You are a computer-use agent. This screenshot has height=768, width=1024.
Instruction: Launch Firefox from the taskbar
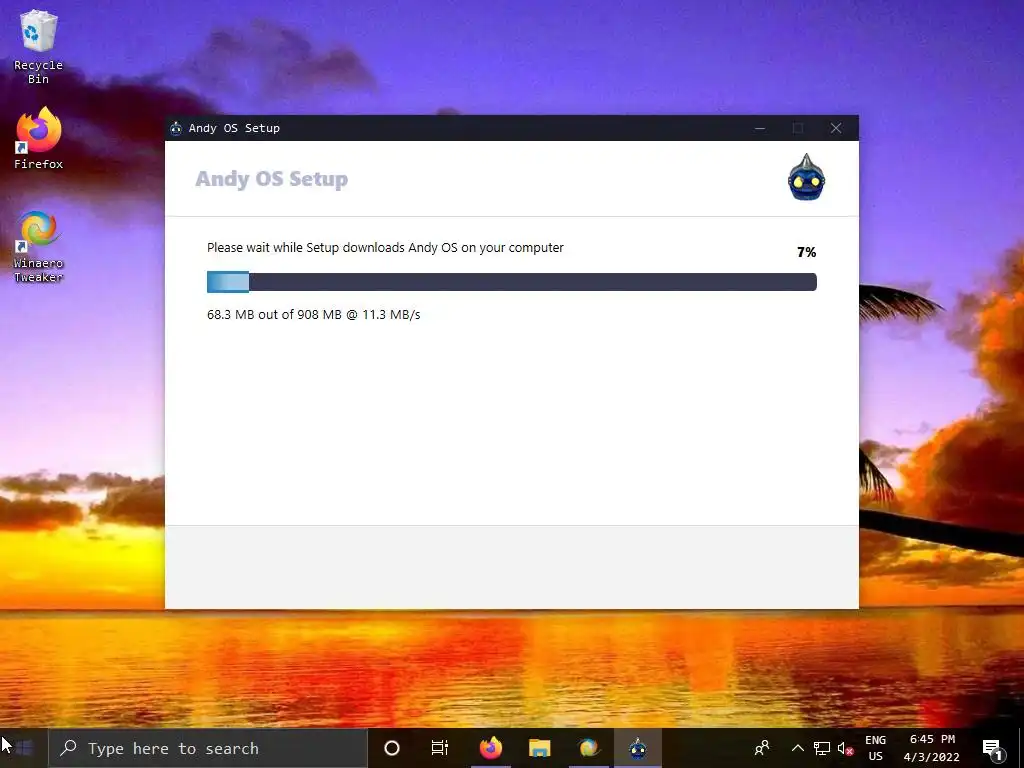click(490, 748)
